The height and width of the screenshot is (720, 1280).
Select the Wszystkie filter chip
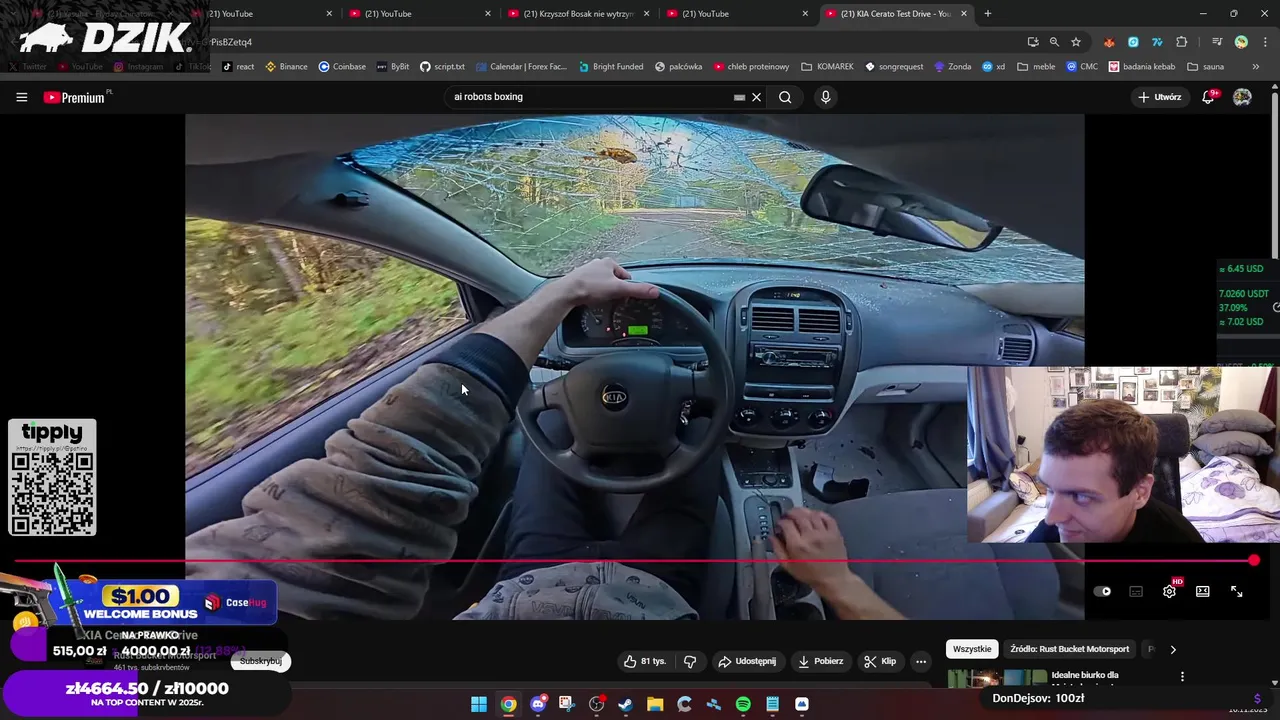(972, 649)
